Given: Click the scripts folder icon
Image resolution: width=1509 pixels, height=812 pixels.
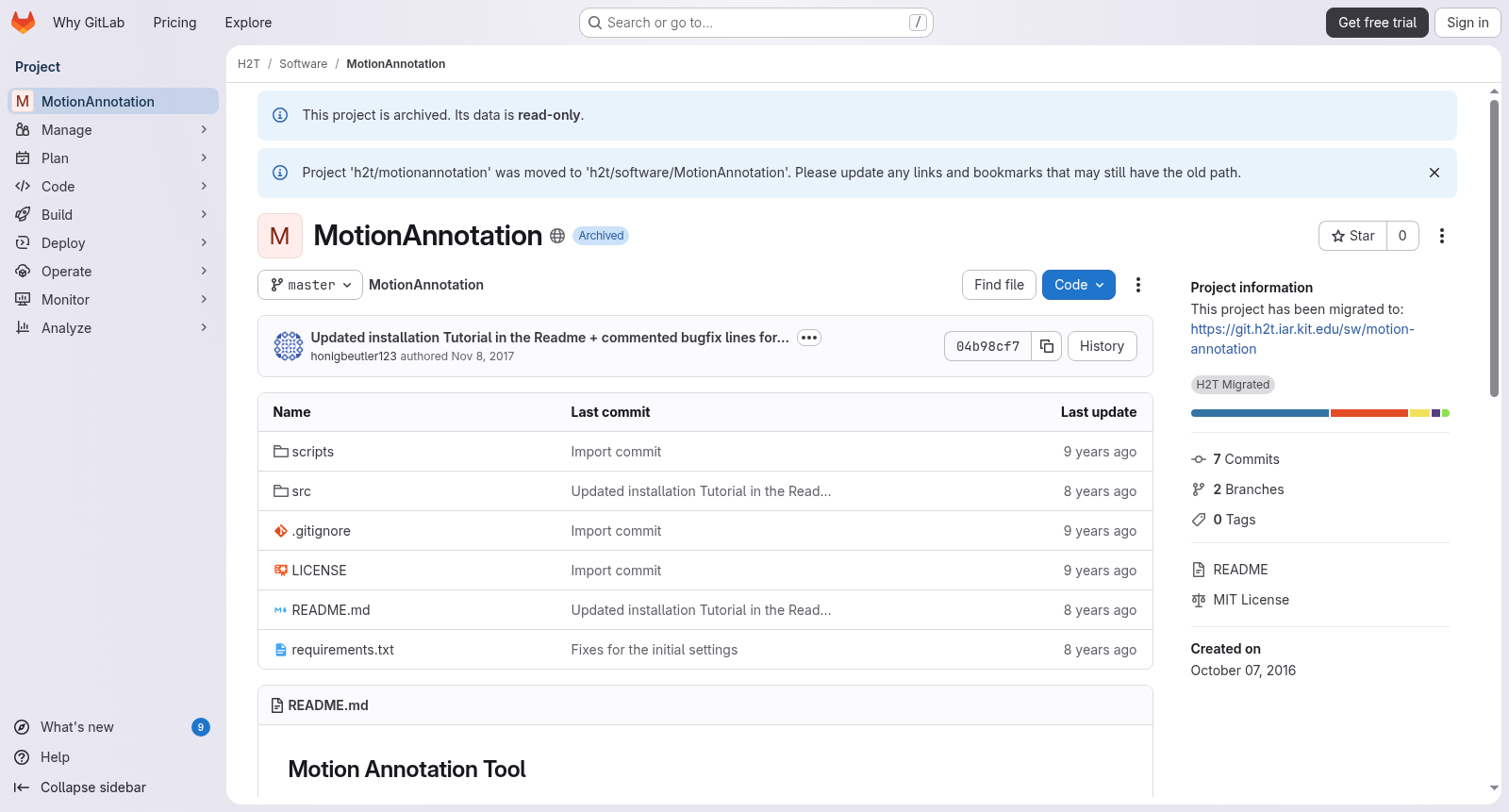Looking at the screenshot, I should 281,452.
